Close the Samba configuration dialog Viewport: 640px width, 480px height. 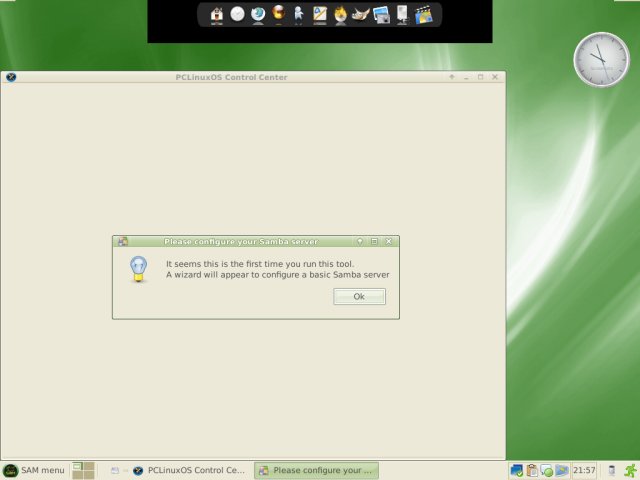click(x=389, y=242)
